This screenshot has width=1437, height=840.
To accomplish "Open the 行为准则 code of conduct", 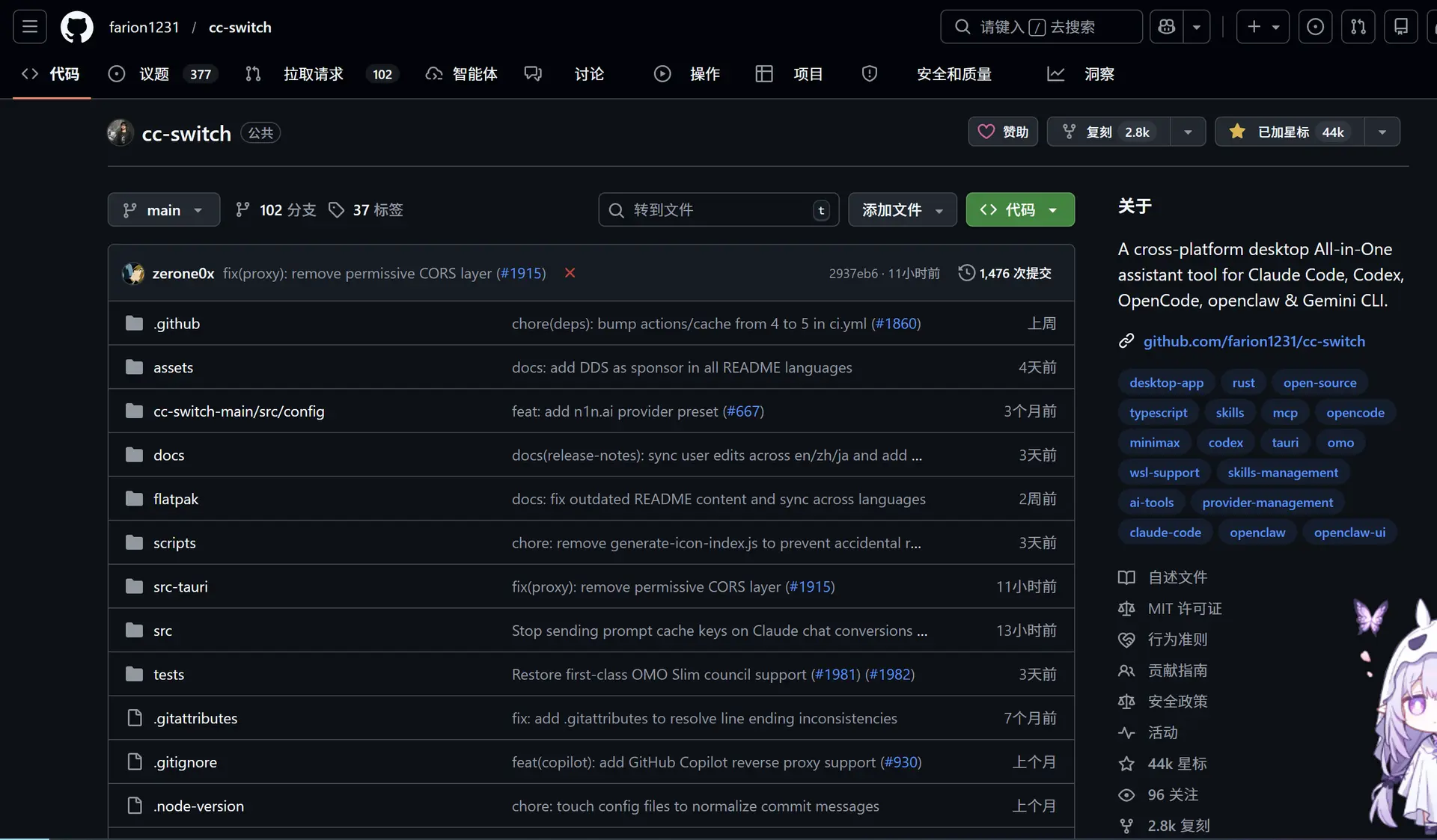I will 1163,640.
